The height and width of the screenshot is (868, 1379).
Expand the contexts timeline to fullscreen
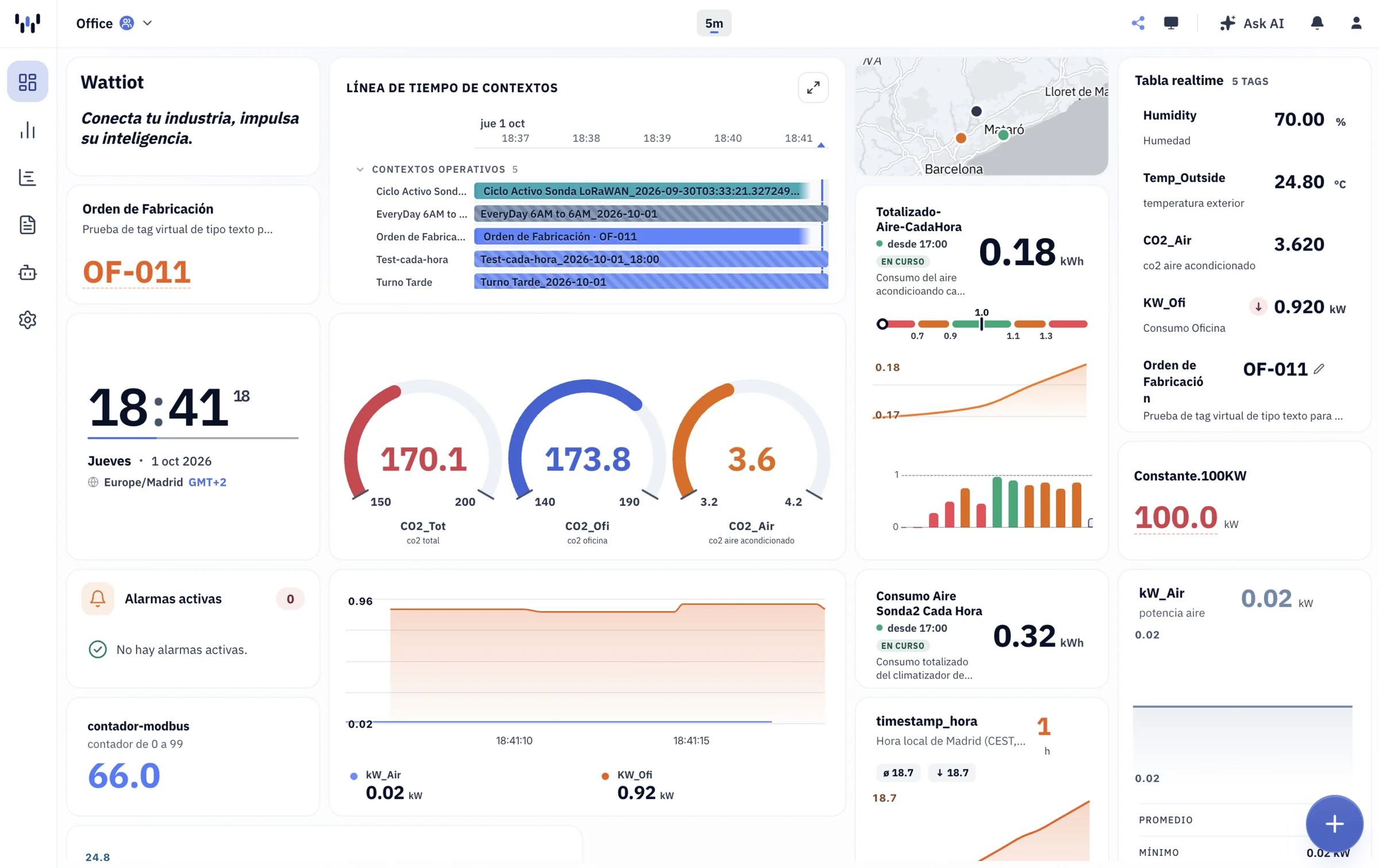pyautogui.click(x=813, y=87)
